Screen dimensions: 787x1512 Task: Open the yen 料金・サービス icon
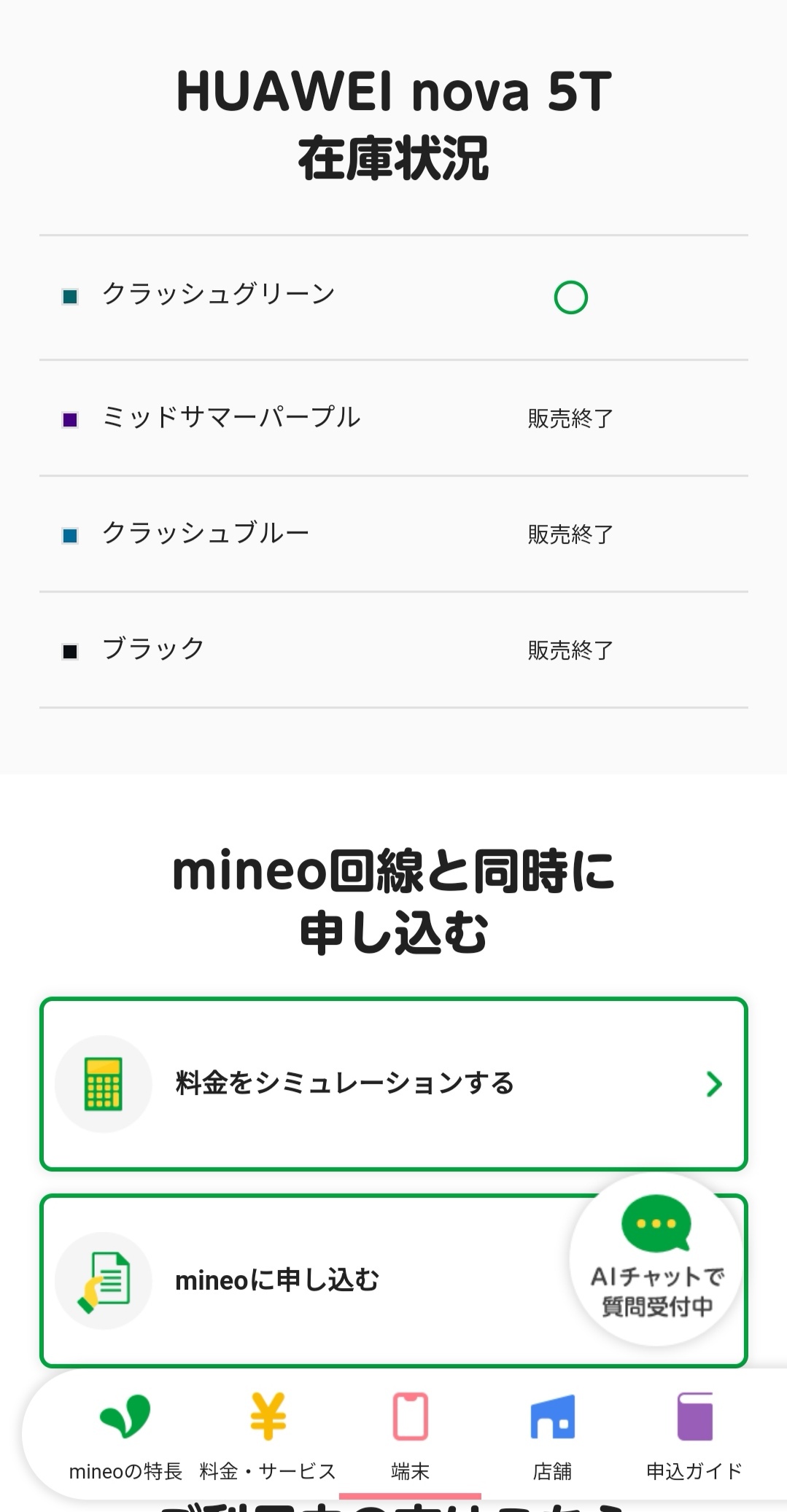(268, 1416)
